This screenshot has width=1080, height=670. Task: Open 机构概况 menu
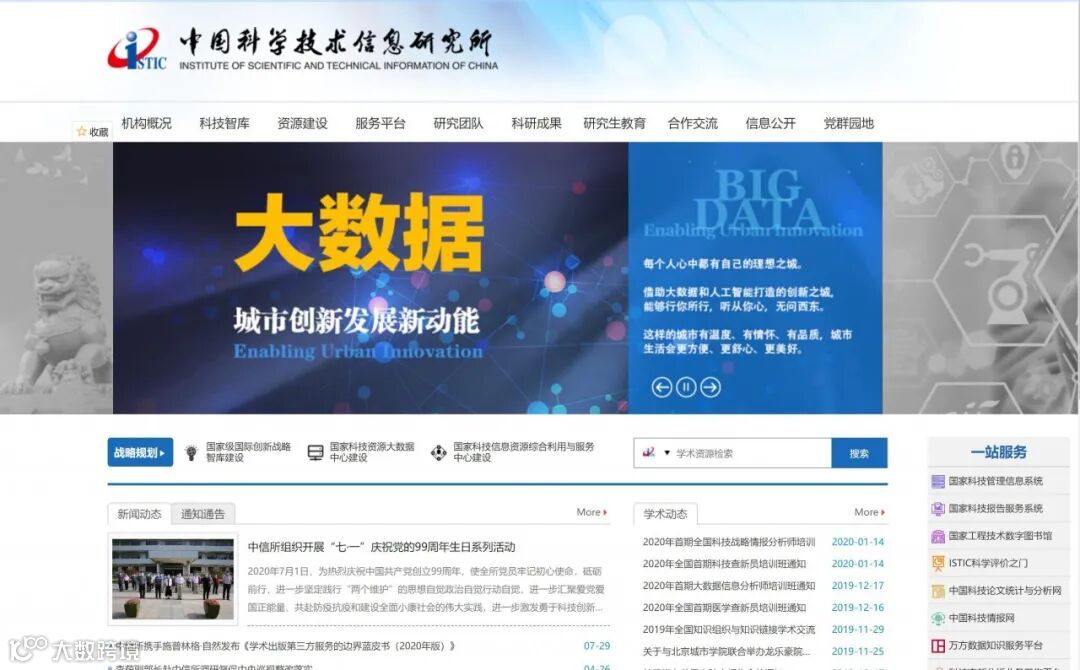click(146, 123)
